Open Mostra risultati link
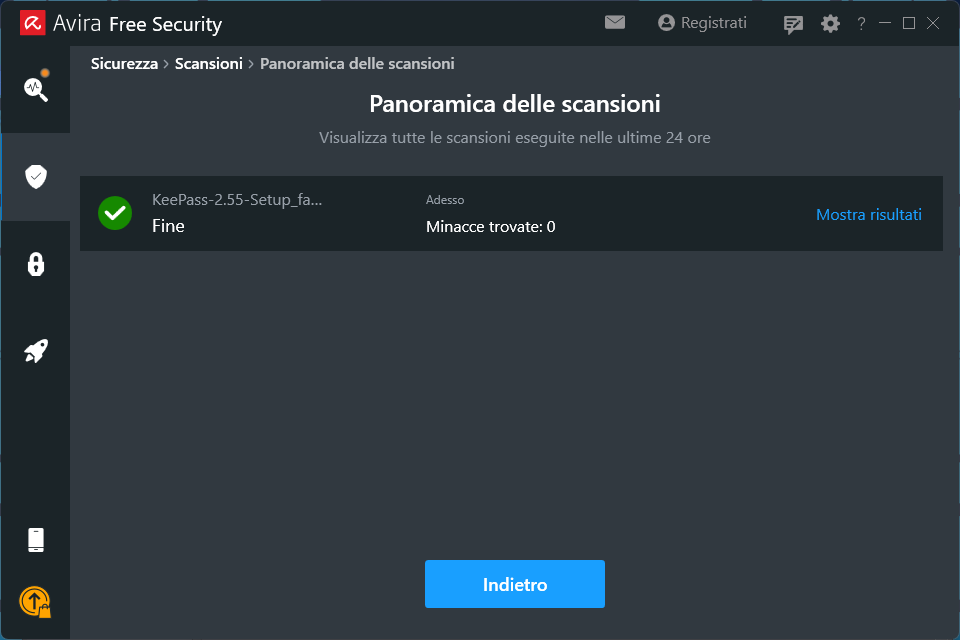 click(x=868, y=214)
